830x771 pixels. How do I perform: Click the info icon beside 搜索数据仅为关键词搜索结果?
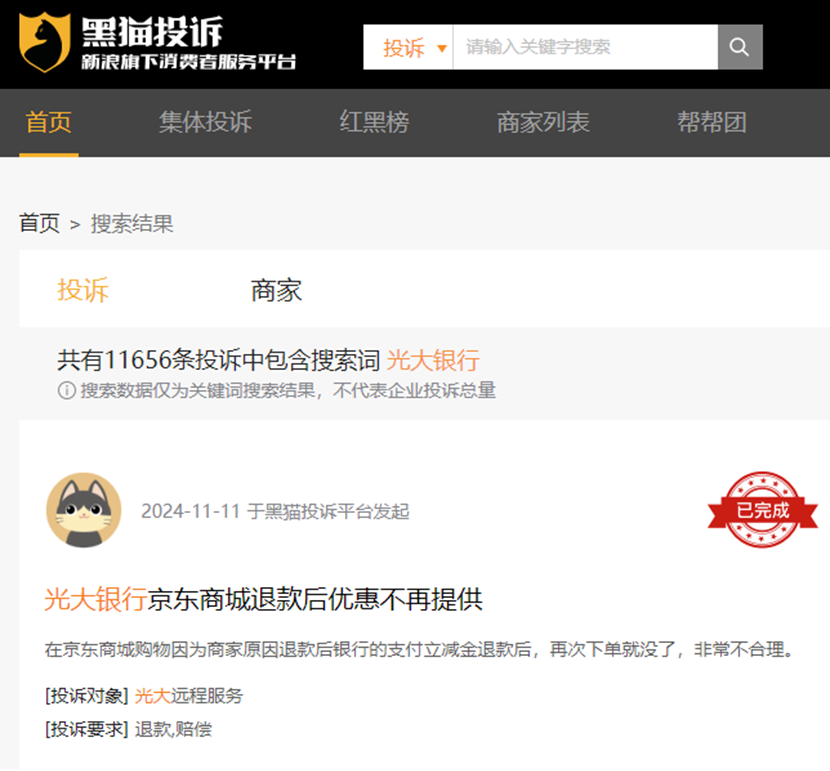[x=67, y=391]
